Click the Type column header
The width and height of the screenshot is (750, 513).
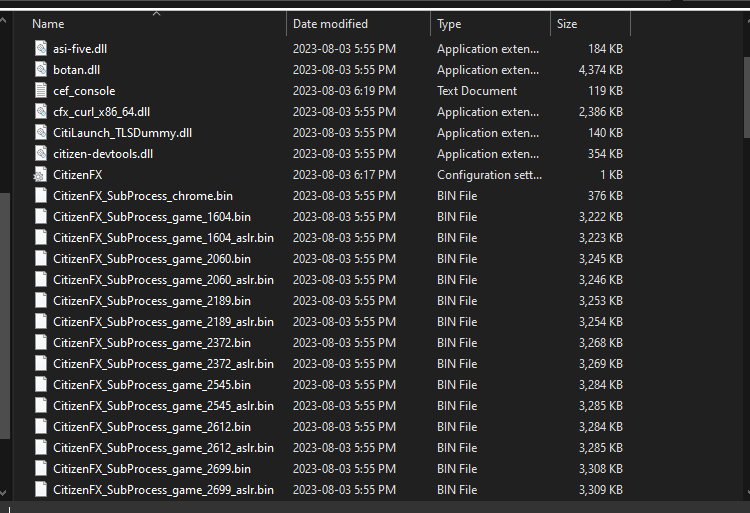[449, 24]
